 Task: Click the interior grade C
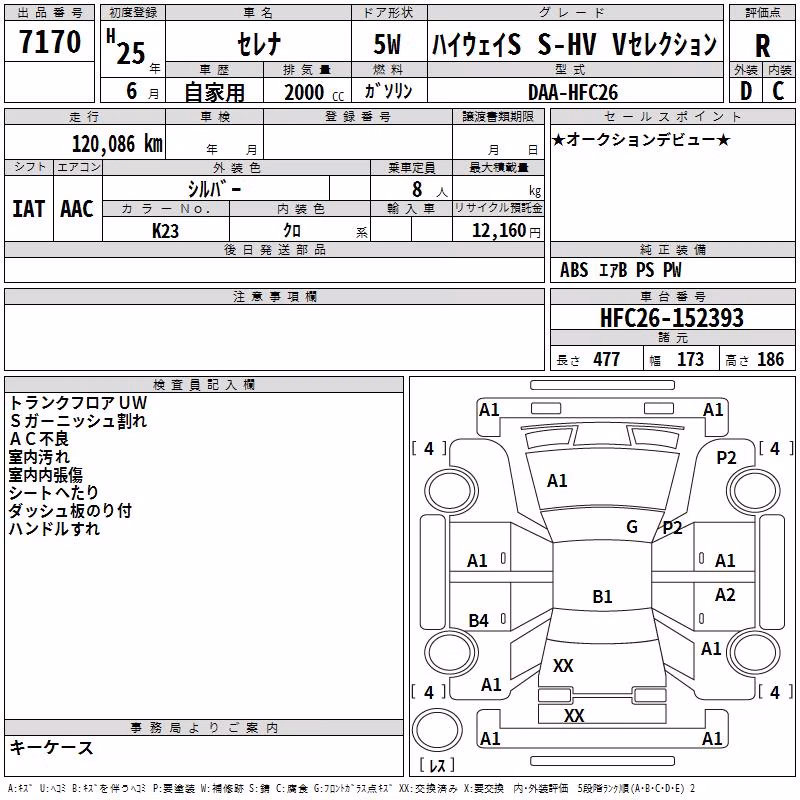[779, 91]
